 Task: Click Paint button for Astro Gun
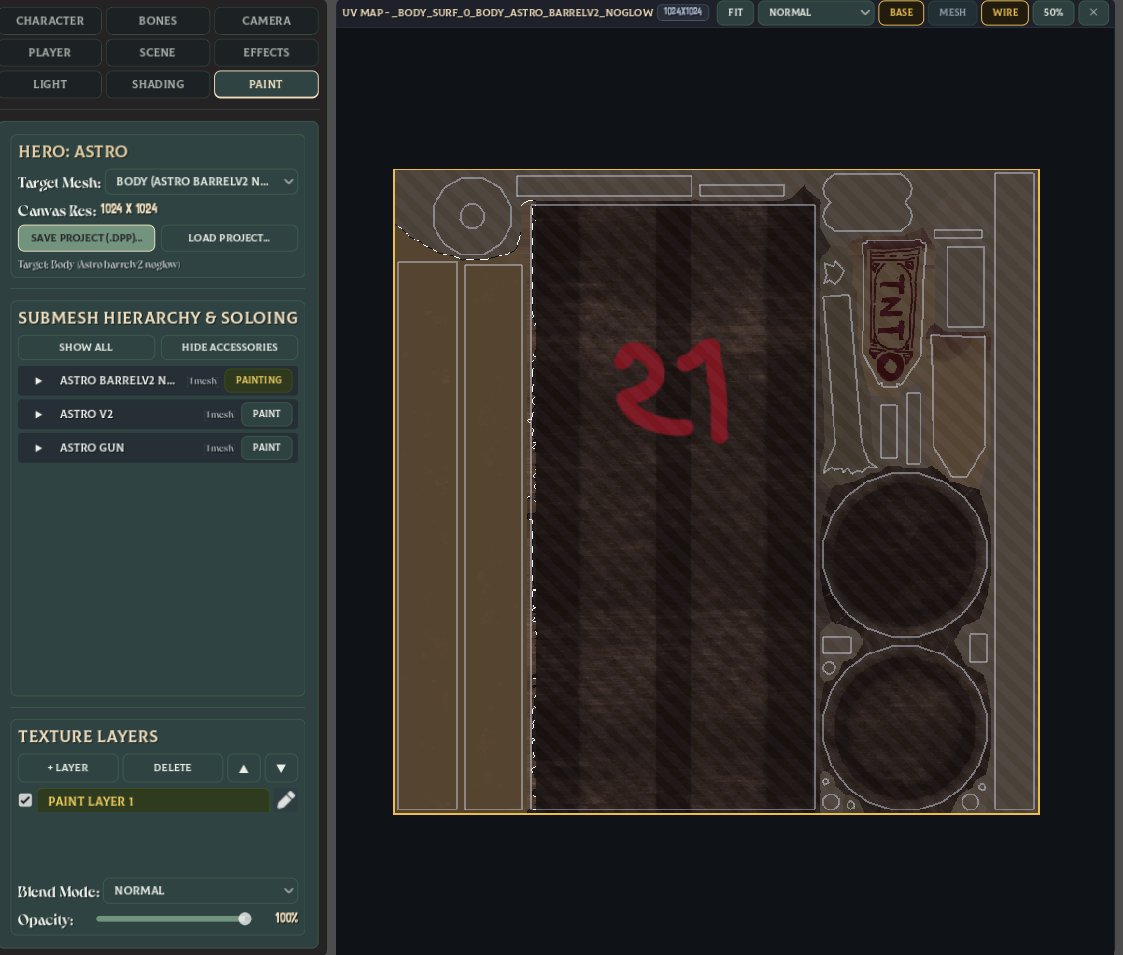266,447
